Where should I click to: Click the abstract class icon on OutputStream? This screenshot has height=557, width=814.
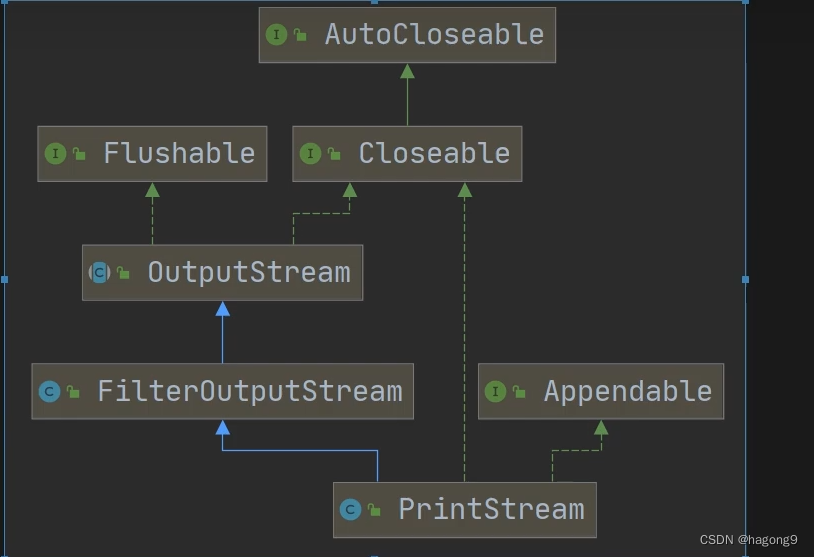100,272
